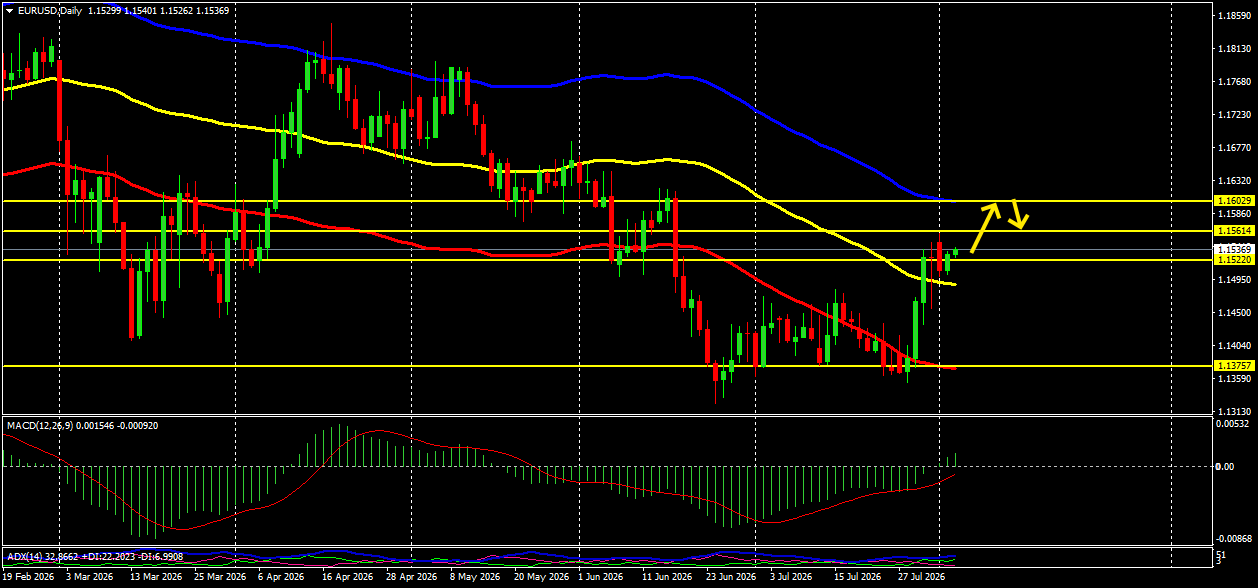
Task: Click the 1.14500 price axis value
Action: click(x=1235, y=313)
